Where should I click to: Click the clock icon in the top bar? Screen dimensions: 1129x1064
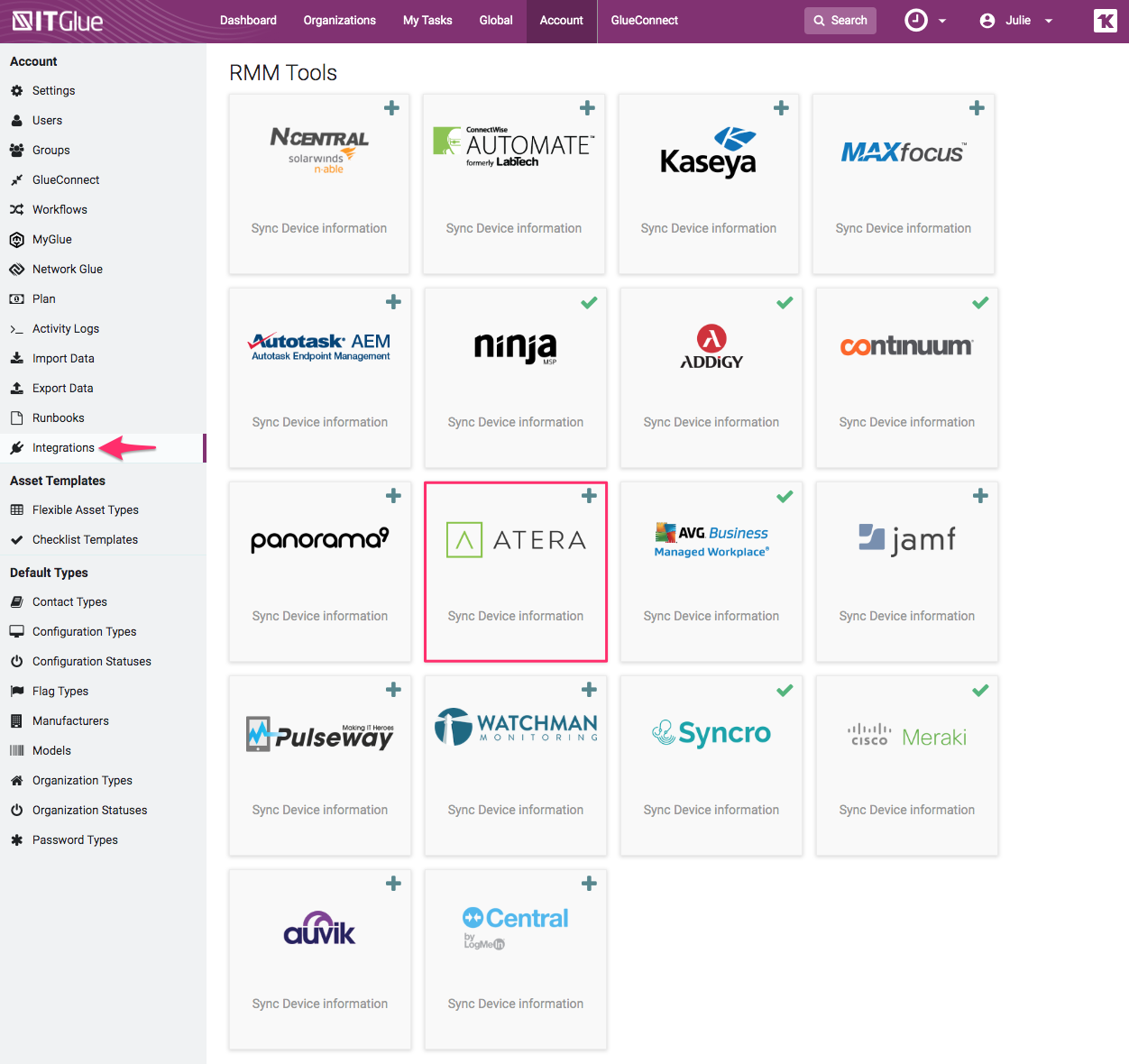click(916, 21)
